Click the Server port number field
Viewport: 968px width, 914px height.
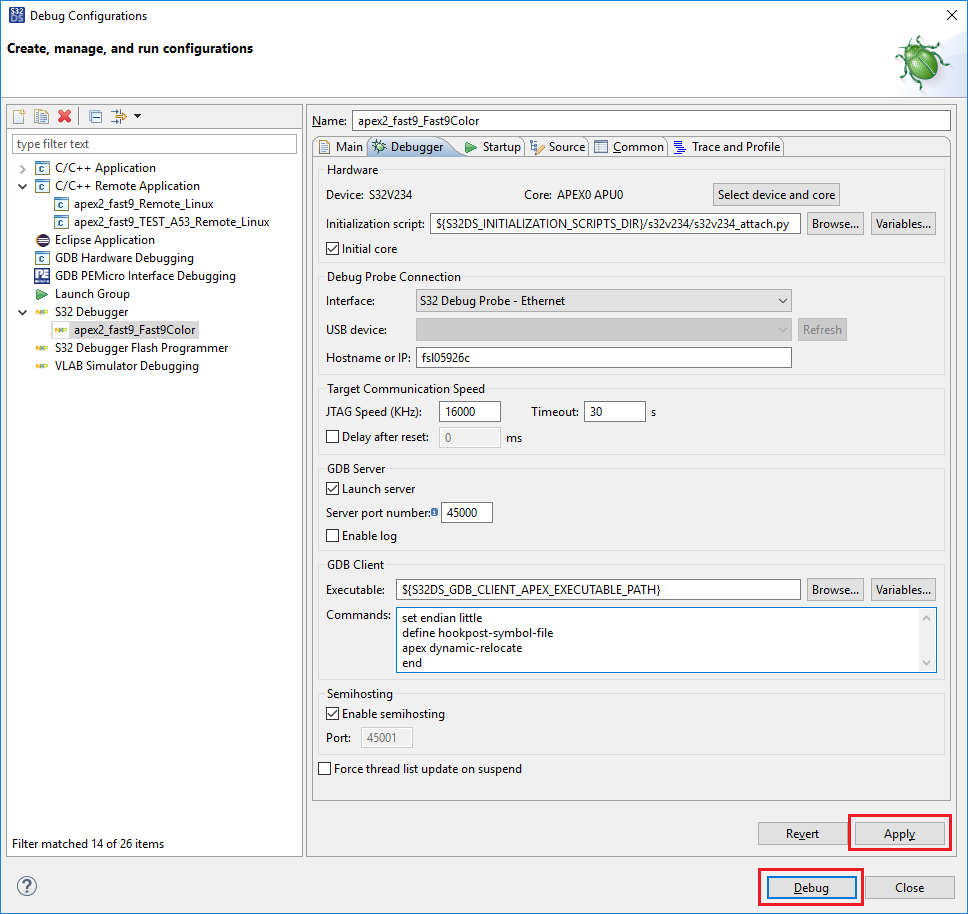pos(467,513)
